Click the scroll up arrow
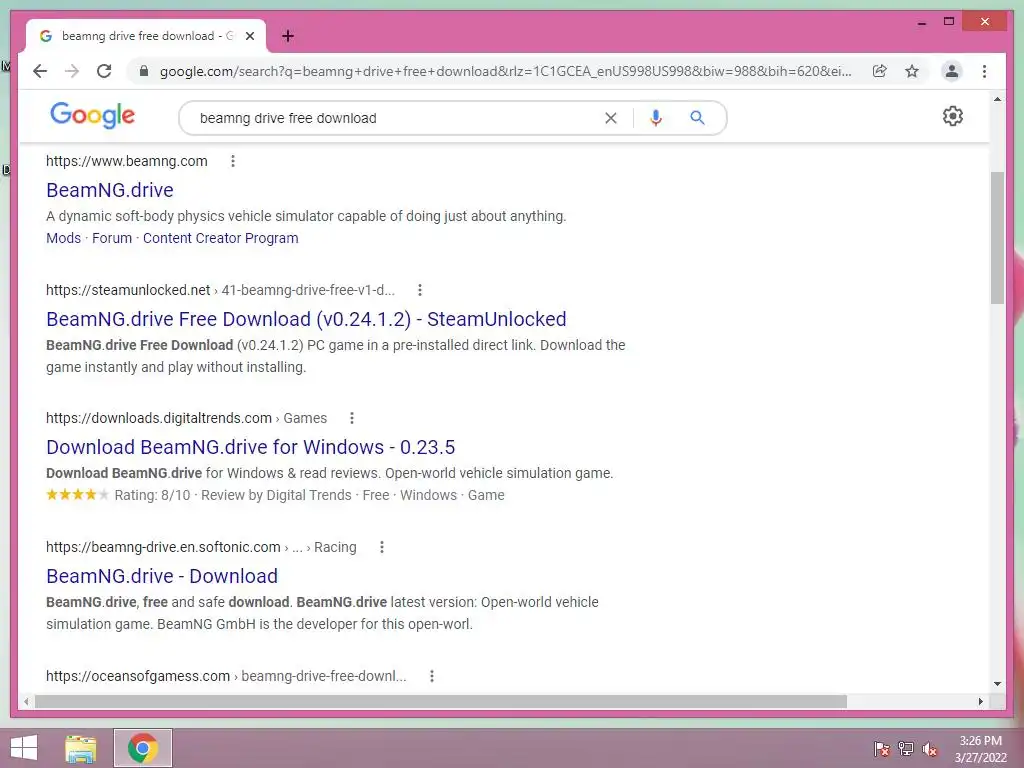The image size is (1024, 768). click(x=997, y=99)
